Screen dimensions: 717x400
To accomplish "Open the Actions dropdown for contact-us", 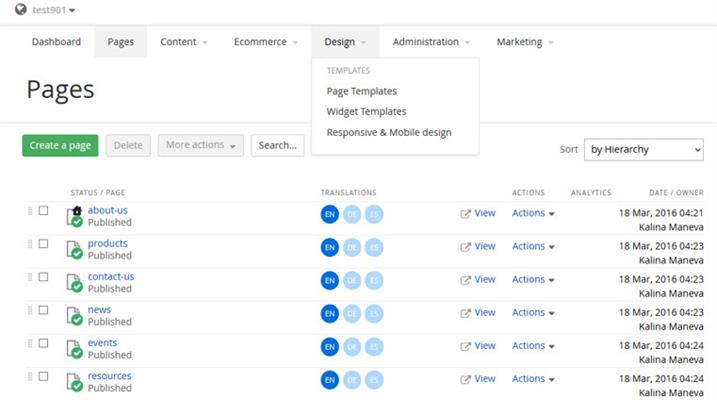I will pos(533,280).
